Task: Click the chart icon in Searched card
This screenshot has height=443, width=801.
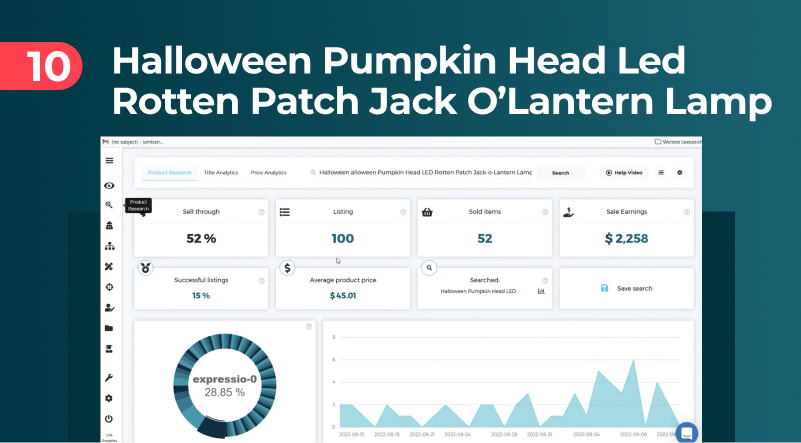Action: [541, 291]
